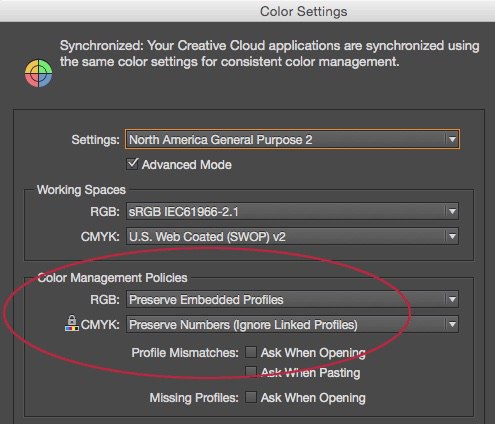This screenshot has height=424, width=495.
Task: Open the Settings preset dropdown
Action: [292, 139]
